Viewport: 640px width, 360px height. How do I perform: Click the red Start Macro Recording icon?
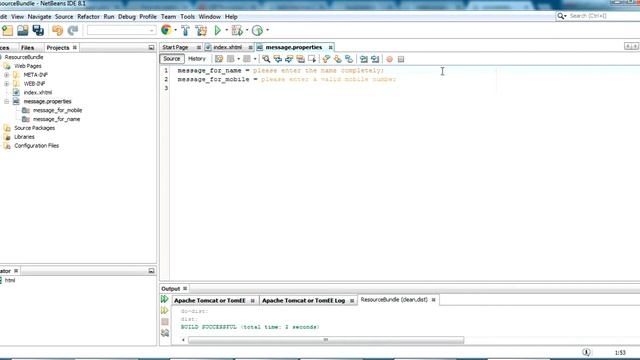[389, 60]
